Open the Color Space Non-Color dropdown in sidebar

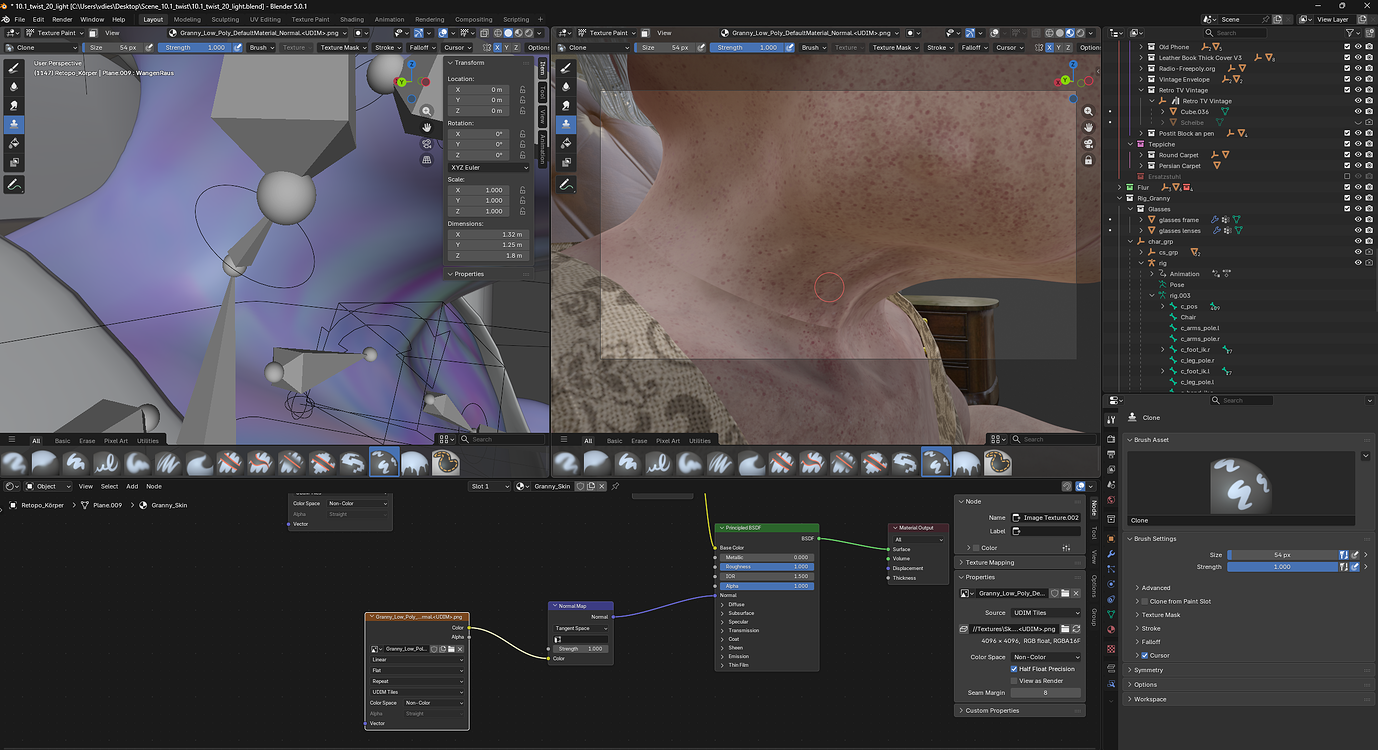[1046, 657]
